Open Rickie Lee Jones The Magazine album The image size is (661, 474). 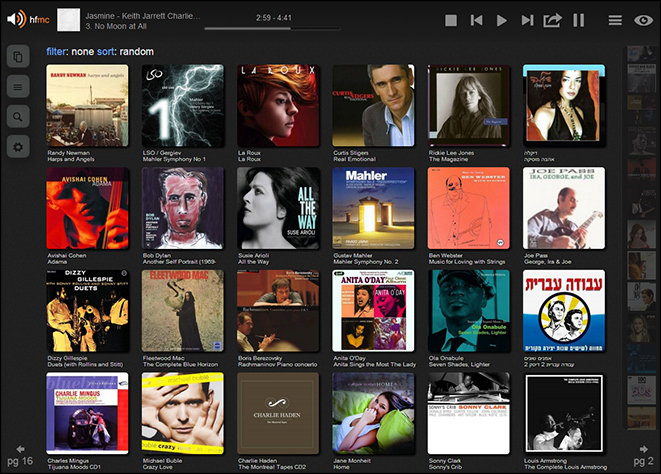click(x=468, y=105)
